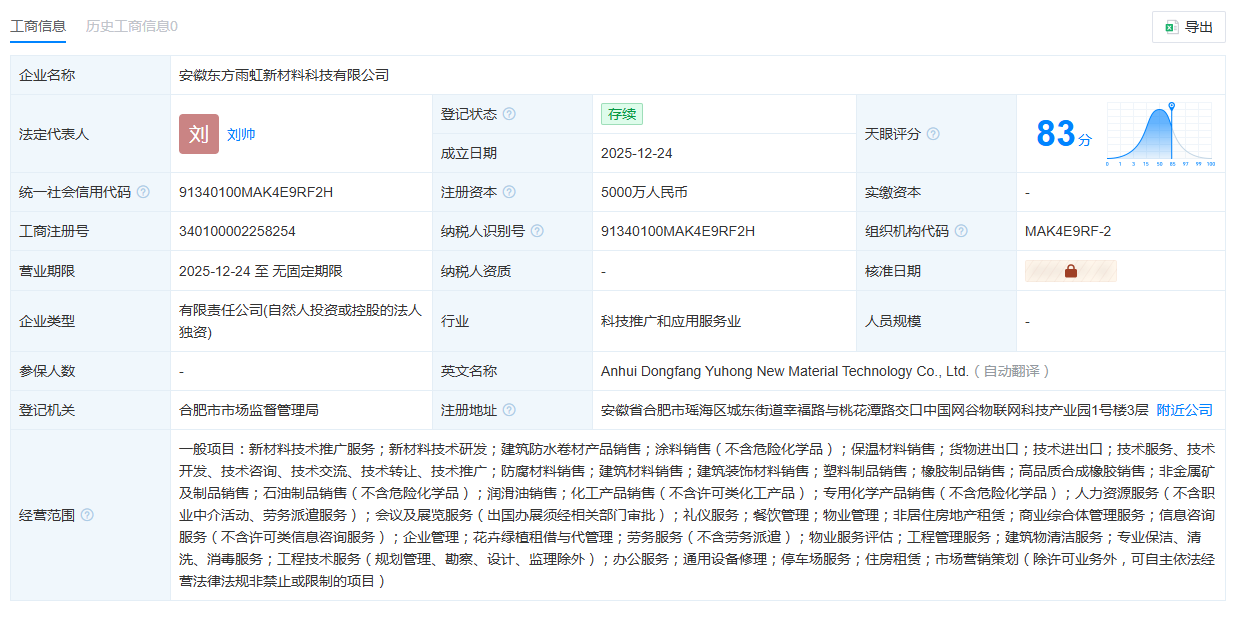This screenshot has width=1235, height=617.
Task: Click registration number 340100002258254
Action: 237,231
